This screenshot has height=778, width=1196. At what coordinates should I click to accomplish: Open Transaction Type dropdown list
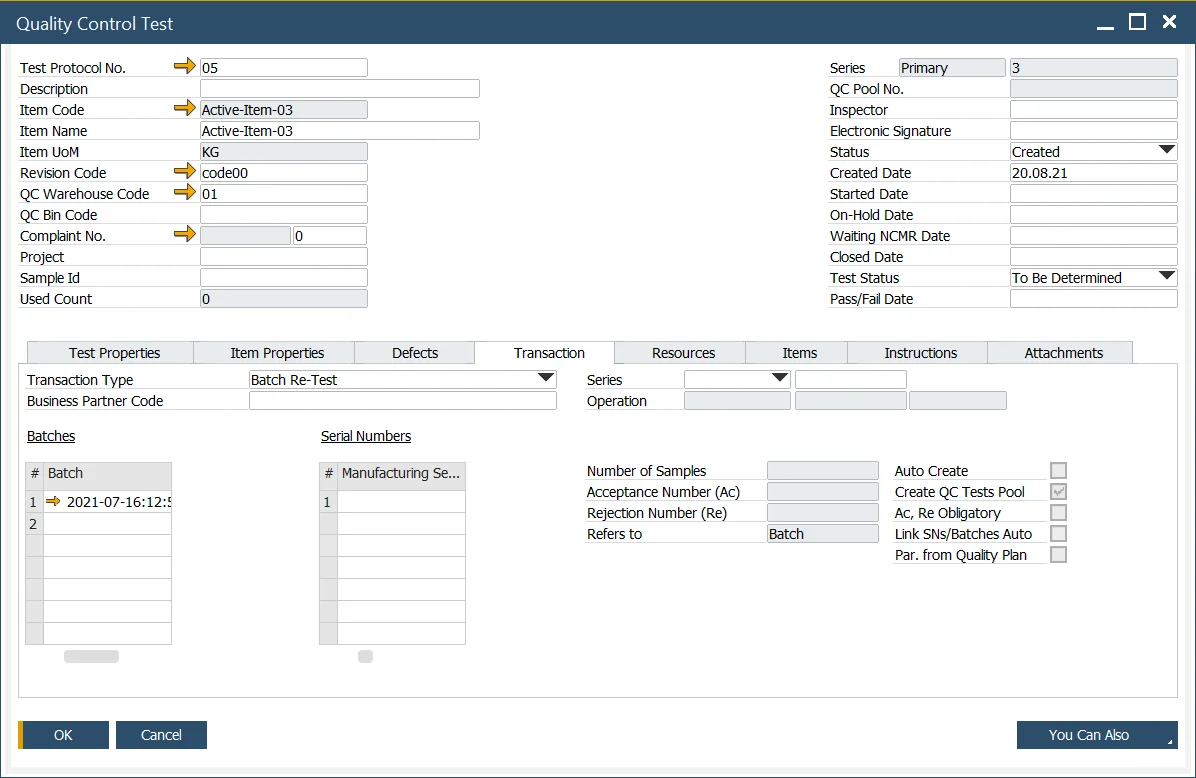click(545, 379)
